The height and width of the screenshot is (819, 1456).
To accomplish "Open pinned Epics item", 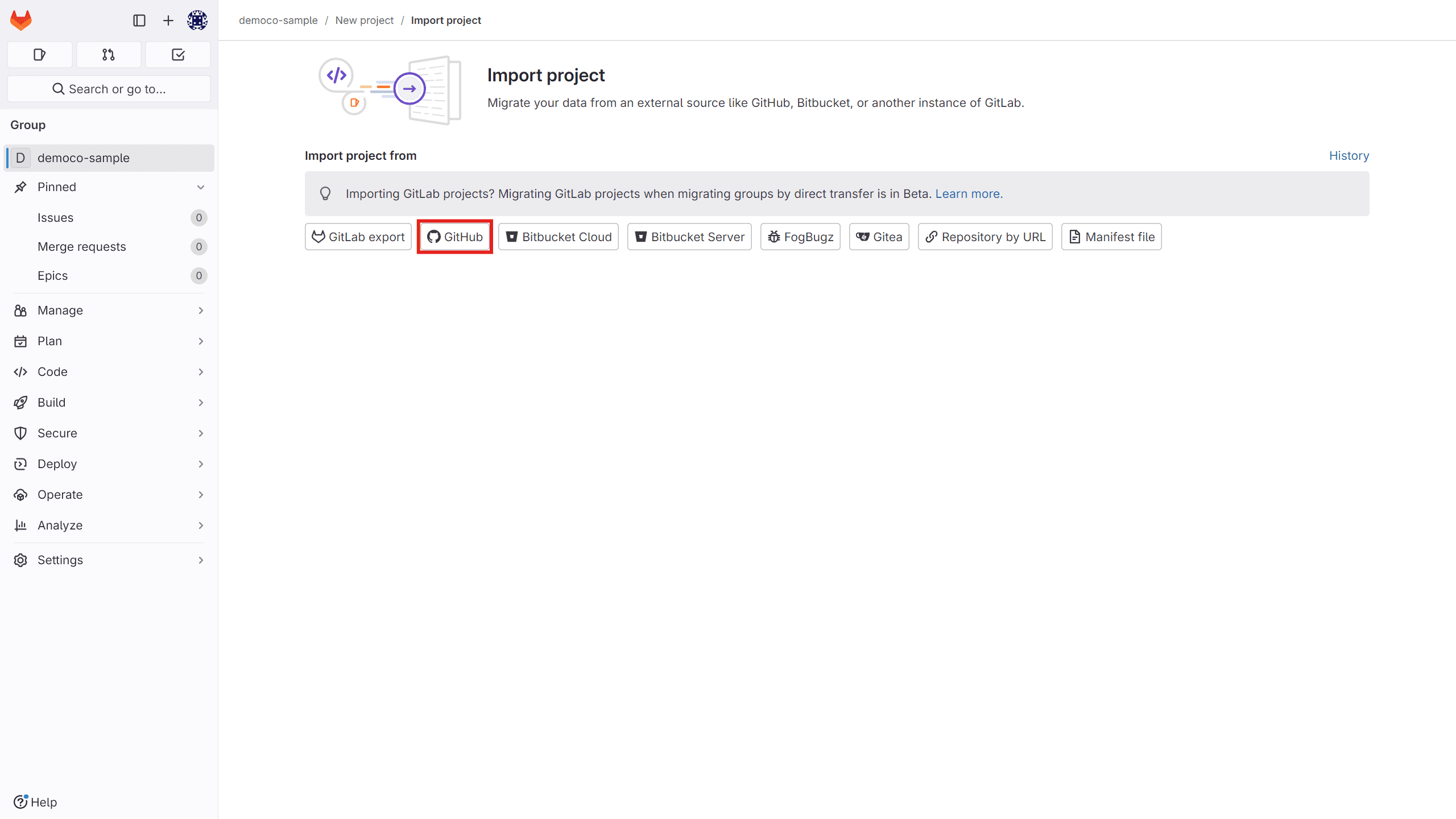I will (x=109, y=275).
